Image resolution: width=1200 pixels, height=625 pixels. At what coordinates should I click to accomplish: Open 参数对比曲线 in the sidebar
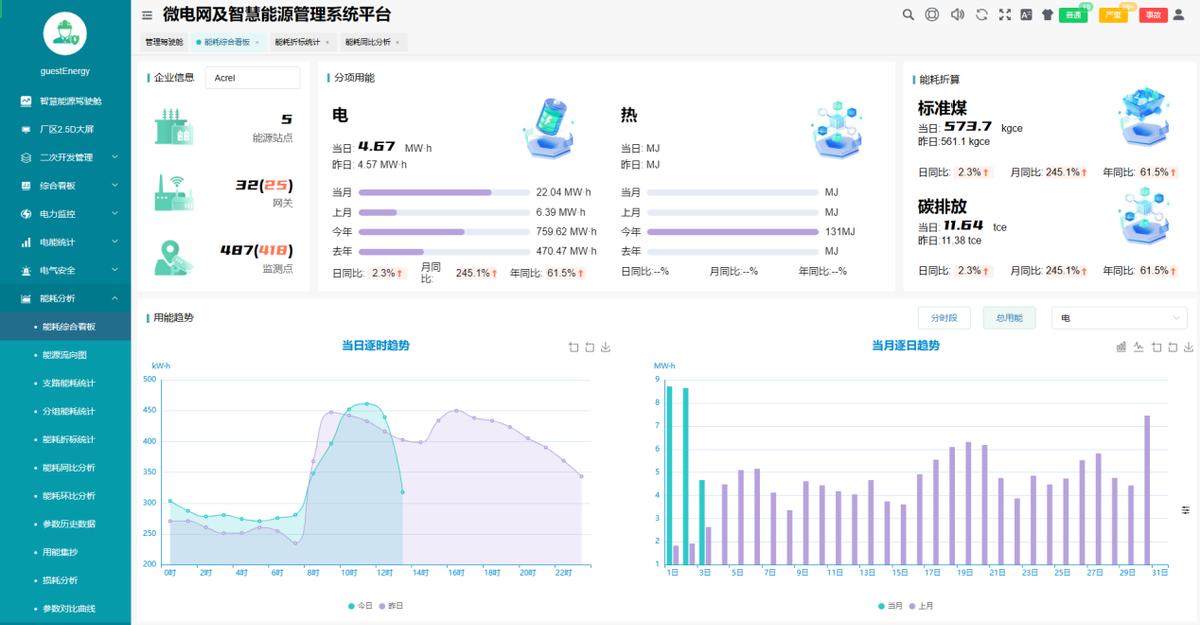coord(65,608)
